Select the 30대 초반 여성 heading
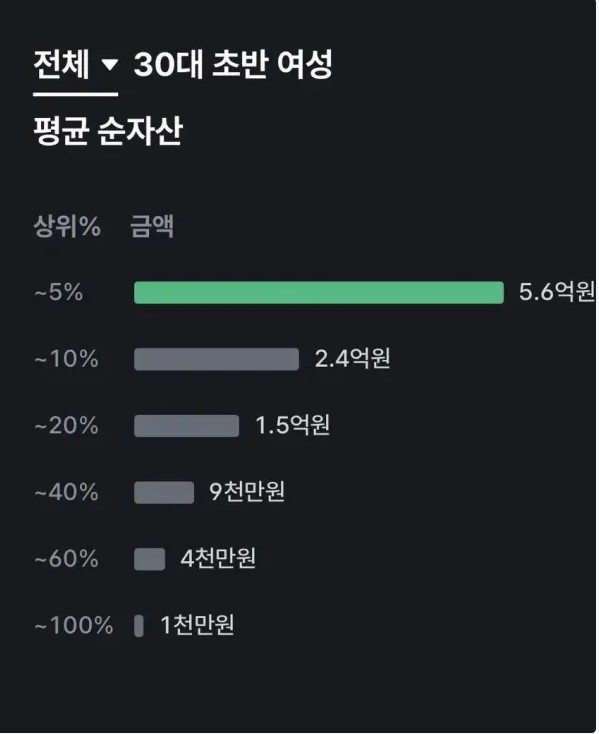 pos(233,64)
